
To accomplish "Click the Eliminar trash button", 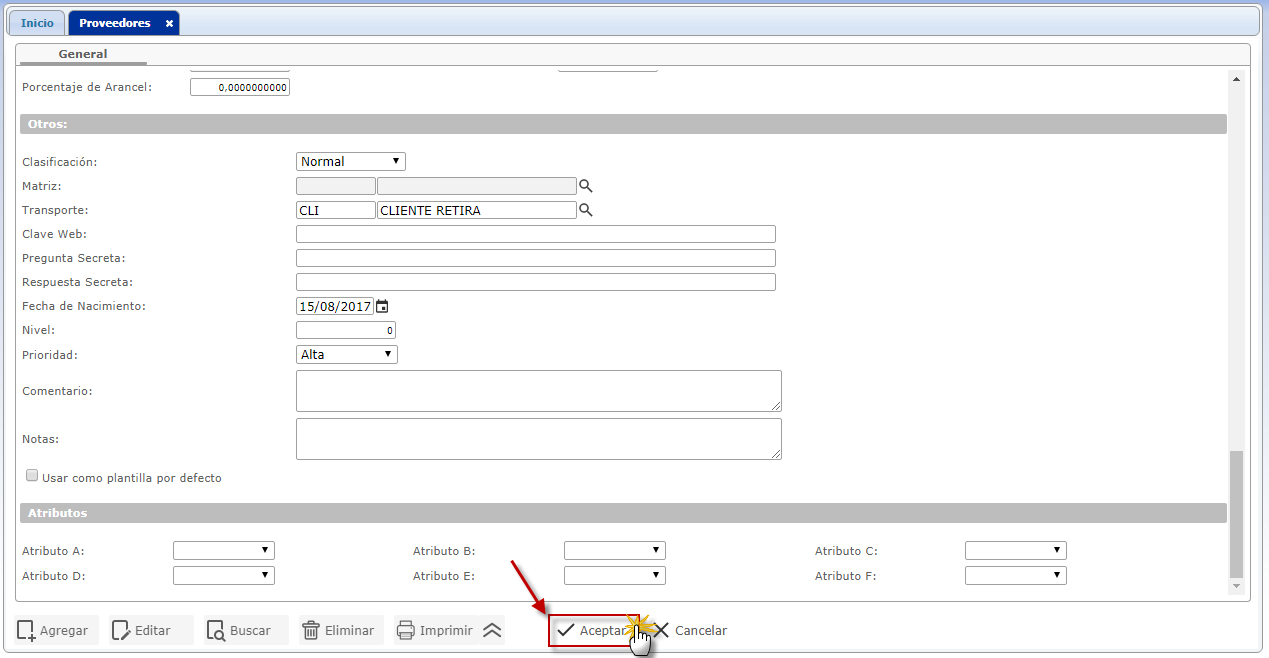I will tap(340, 630).
